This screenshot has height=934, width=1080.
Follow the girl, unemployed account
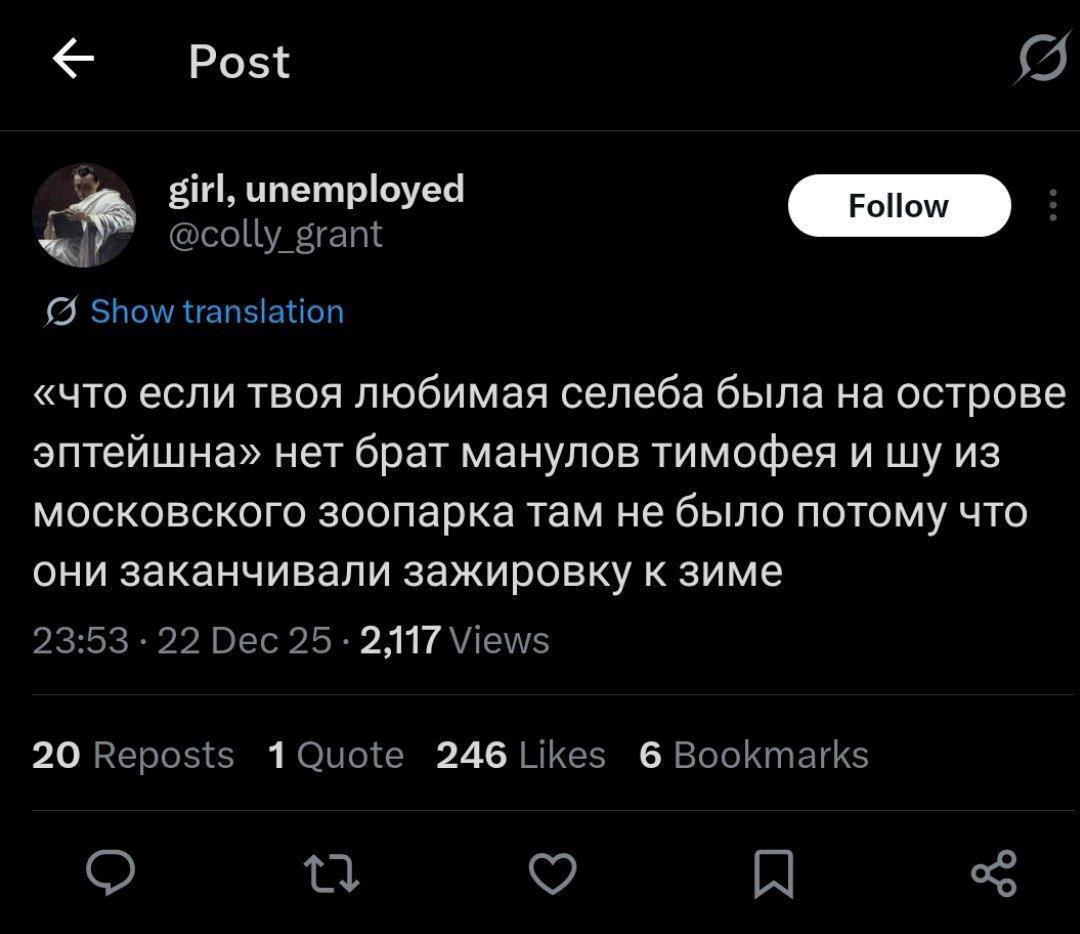coord(899,205)
